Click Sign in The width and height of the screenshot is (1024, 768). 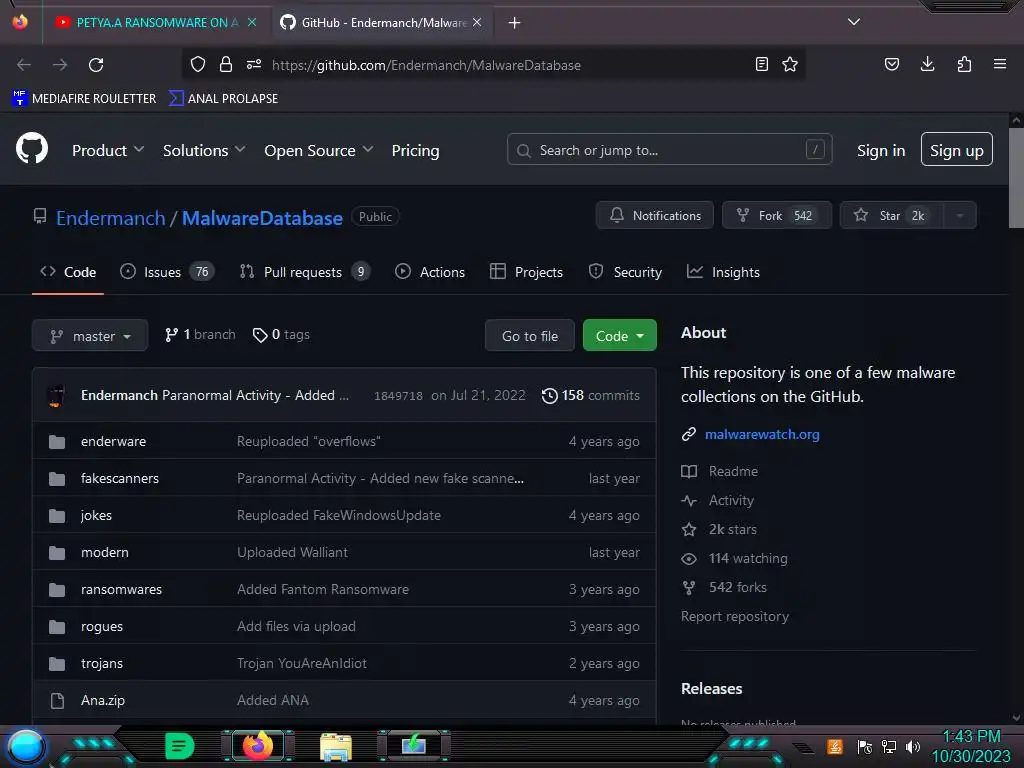(881, 150)
